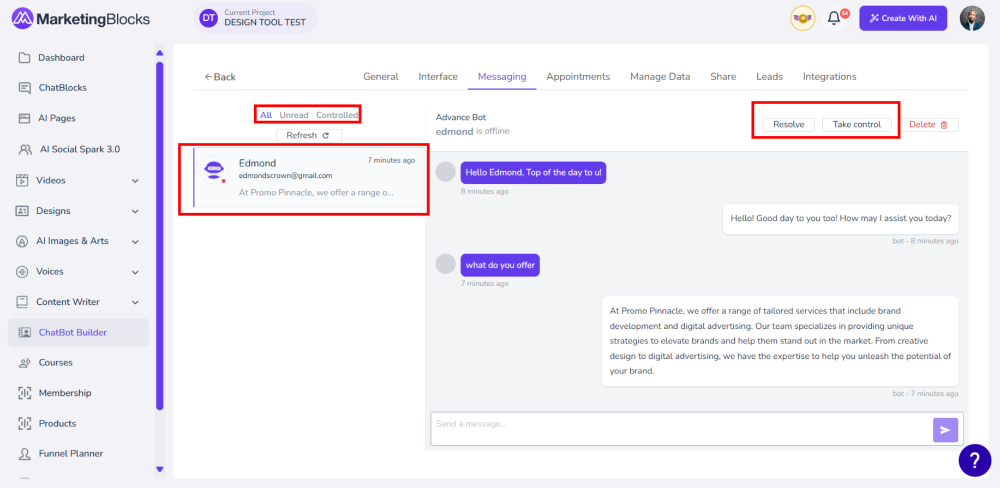Image resolution: width=1000 pixels, height=488 pixels.
Task: Click the AI Social Spark 3.0 icon
Action: (x=25, y=149)
